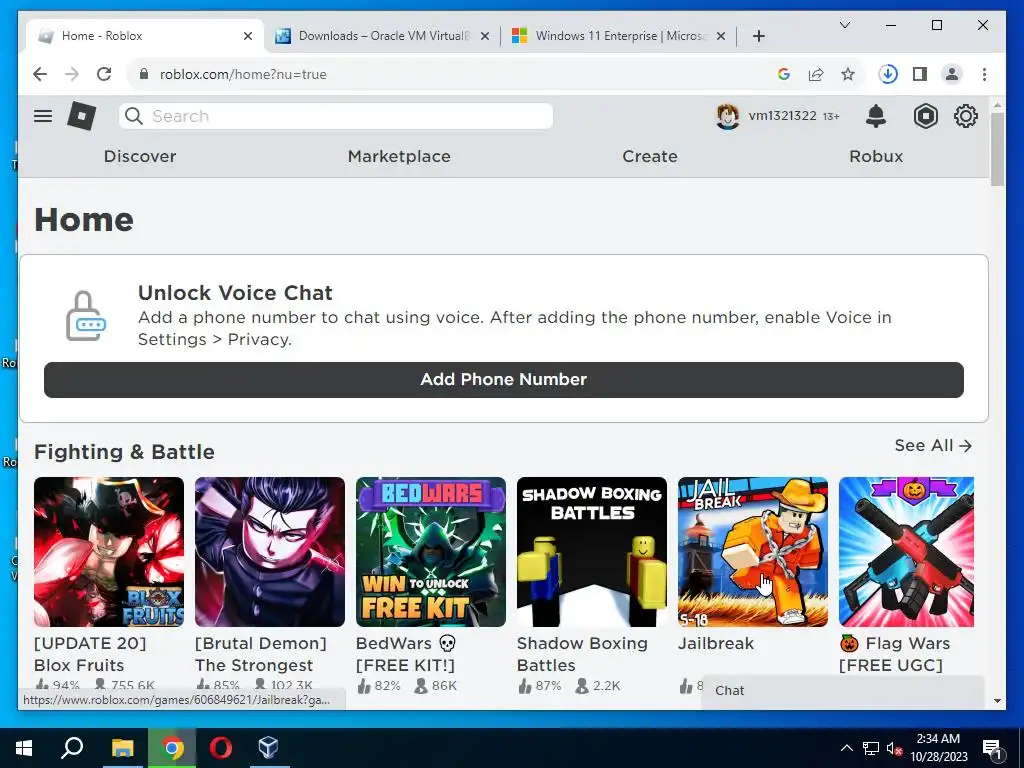Click the BedWars [FREE KIT!] title

click(406, 654)
